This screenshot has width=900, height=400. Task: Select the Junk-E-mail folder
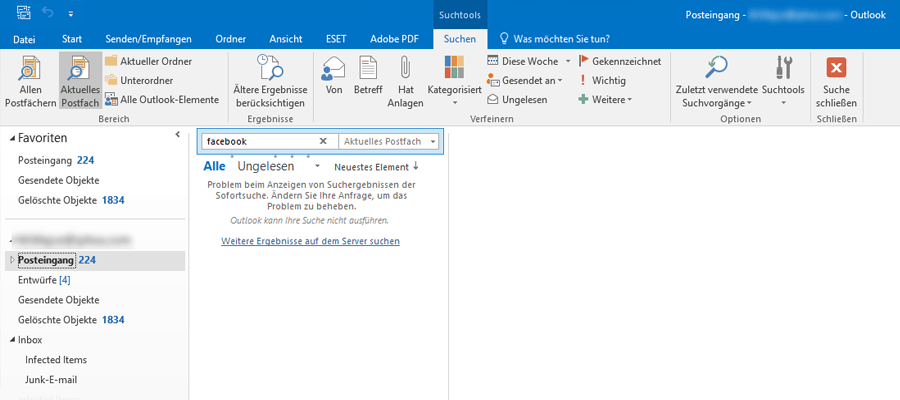[x=51, y=380]
